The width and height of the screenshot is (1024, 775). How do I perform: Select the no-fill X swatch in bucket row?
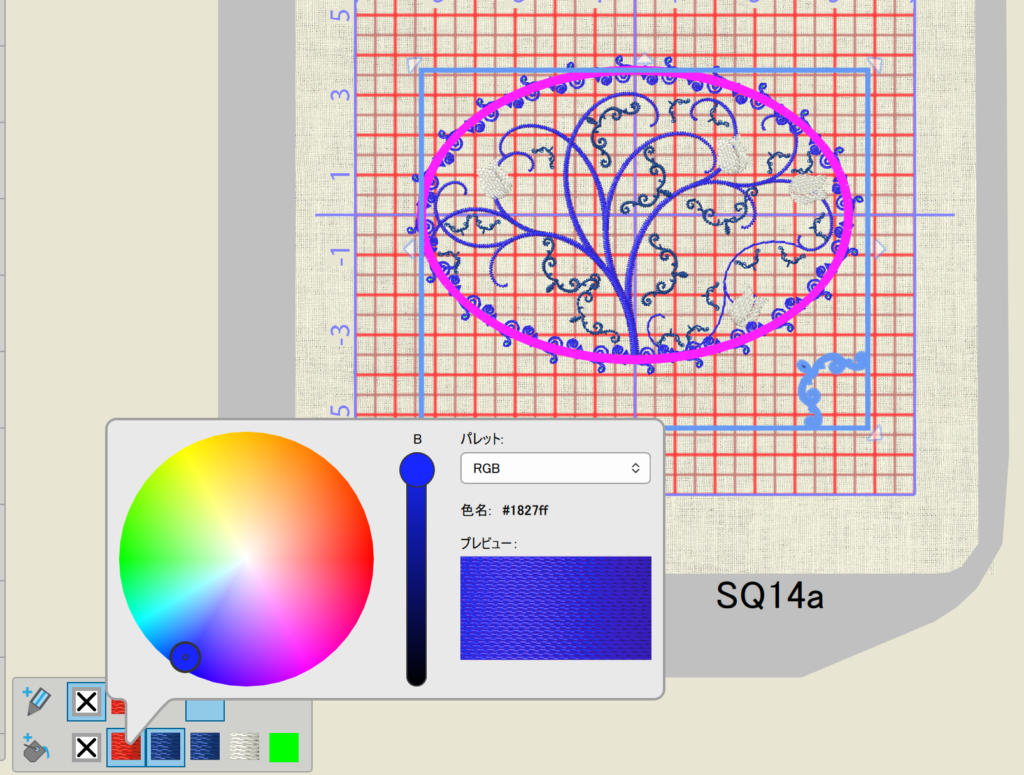(87, 747)
